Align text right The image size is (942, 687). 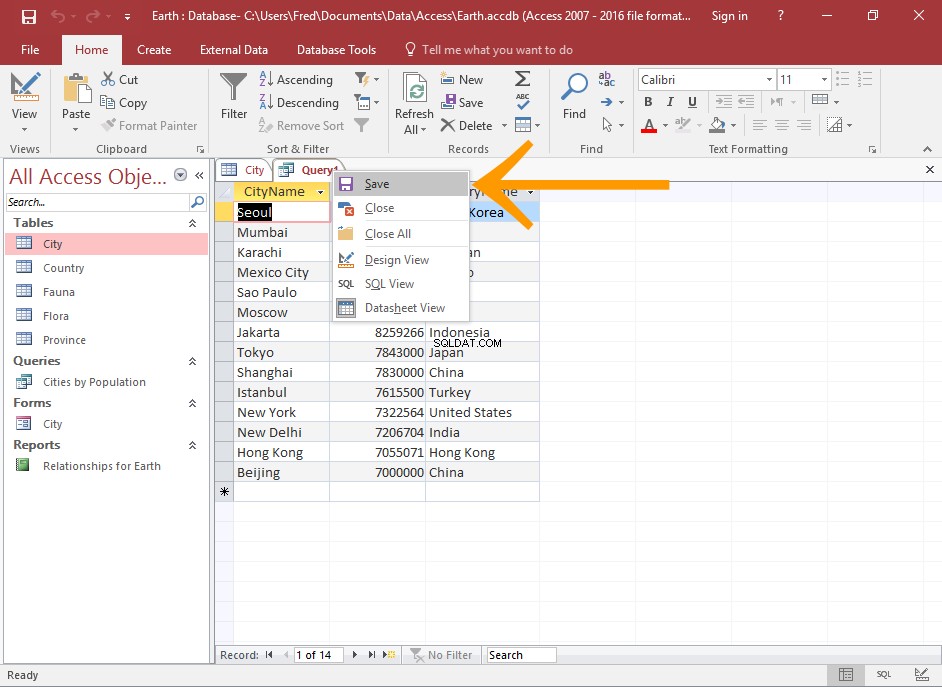[804, 125]
